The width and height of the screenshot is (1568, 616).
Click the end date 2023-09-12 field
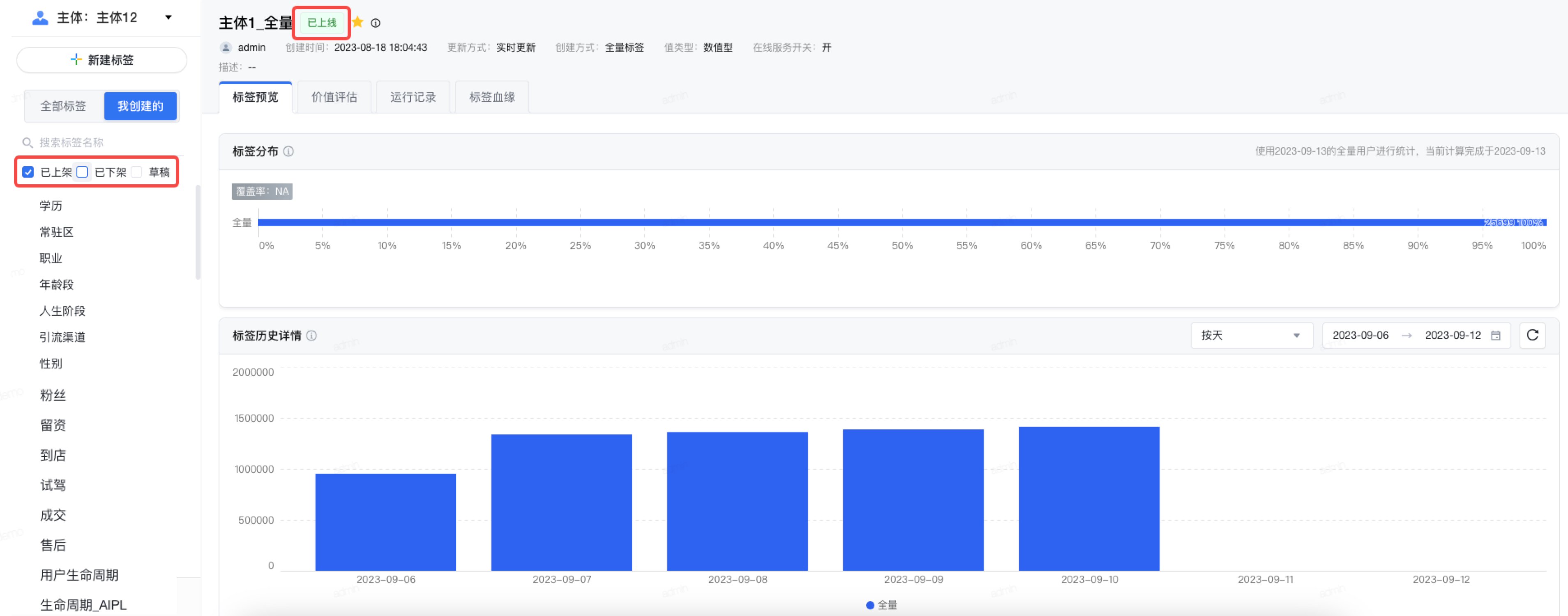[1453, 336]
